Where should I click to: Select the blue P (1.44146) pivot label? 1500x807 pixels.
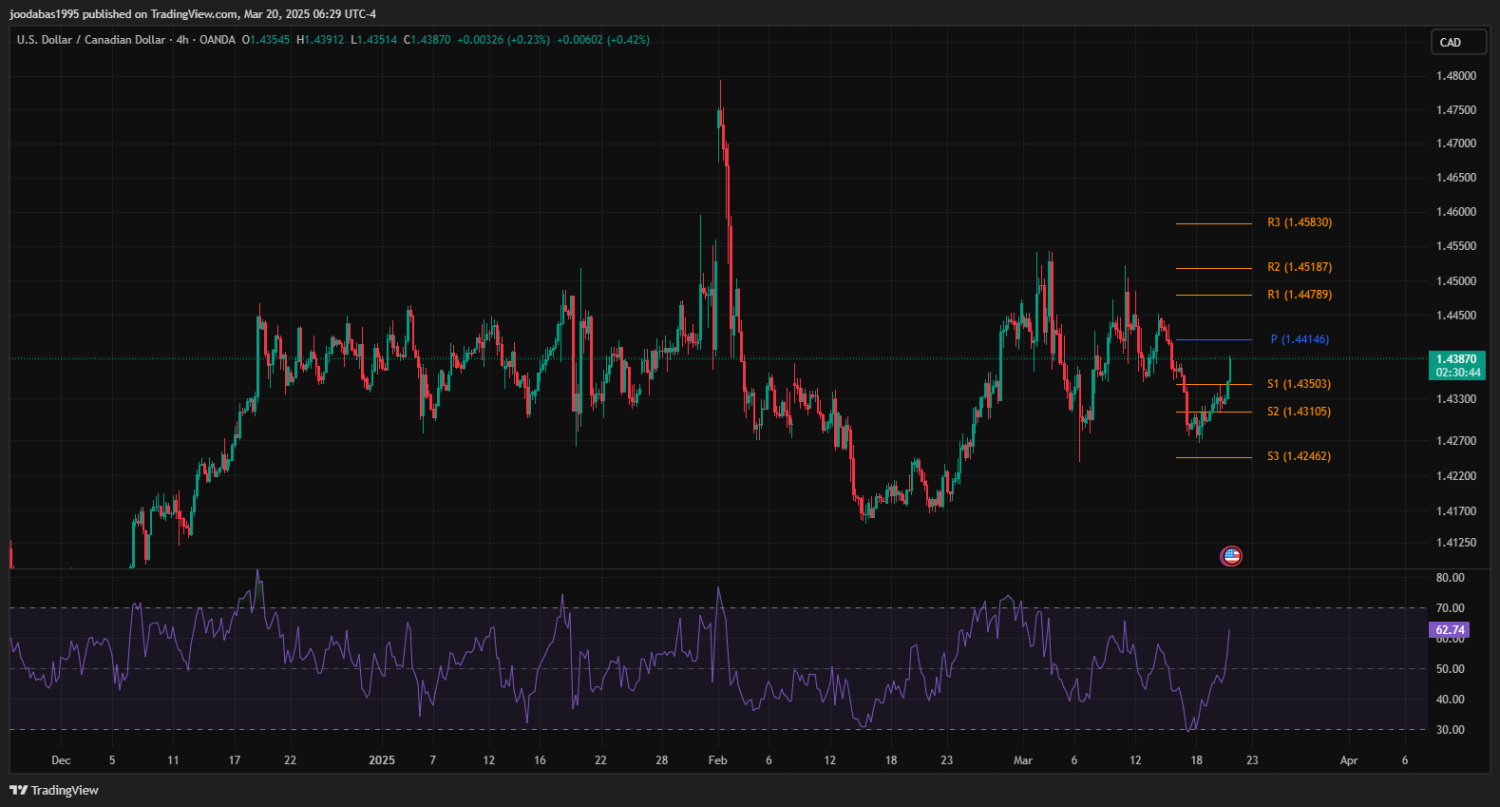1299,340
